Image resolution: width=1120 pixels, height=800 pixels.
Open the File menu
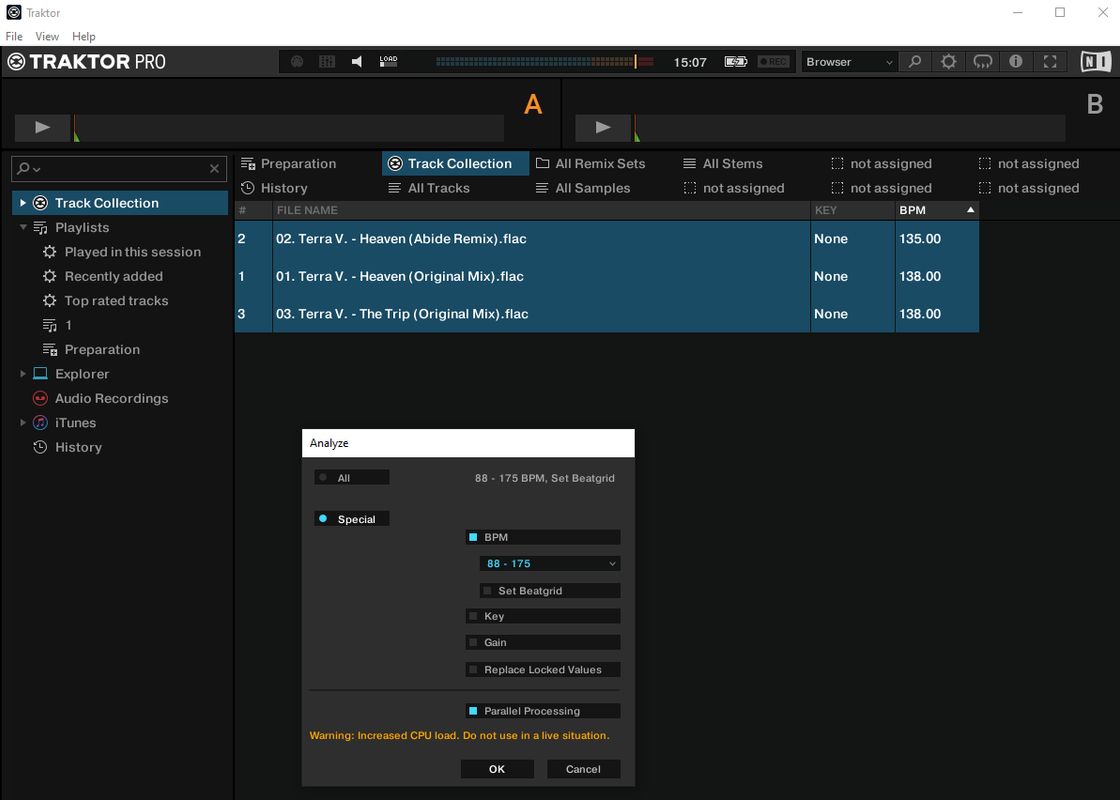14,36
